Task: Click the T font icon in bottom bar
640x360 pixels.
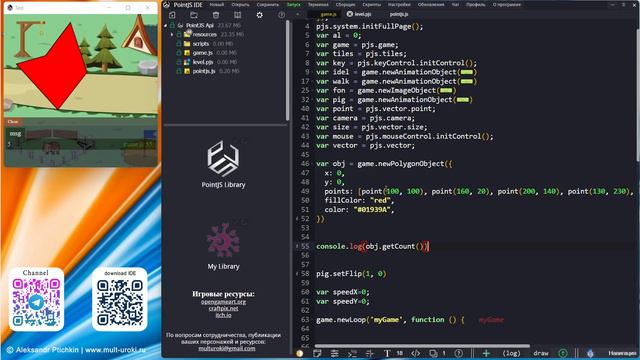Action: click(387, 353)
